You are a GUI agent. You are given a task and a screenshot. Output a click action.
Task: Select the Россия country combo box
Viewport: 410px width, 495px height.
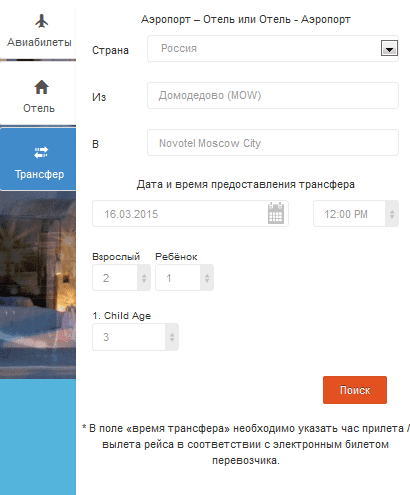coord(273,49)
